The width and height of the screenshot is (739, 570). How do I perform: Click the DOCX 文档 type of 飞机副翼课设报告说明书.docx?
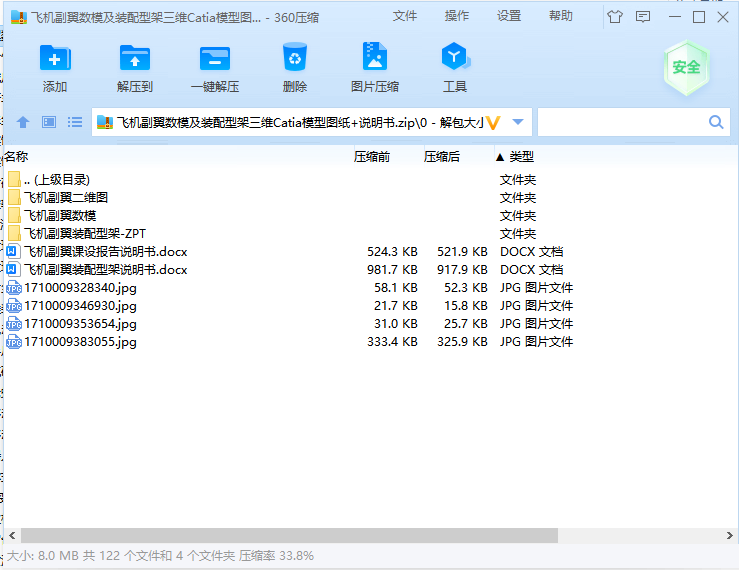(532, 252)
